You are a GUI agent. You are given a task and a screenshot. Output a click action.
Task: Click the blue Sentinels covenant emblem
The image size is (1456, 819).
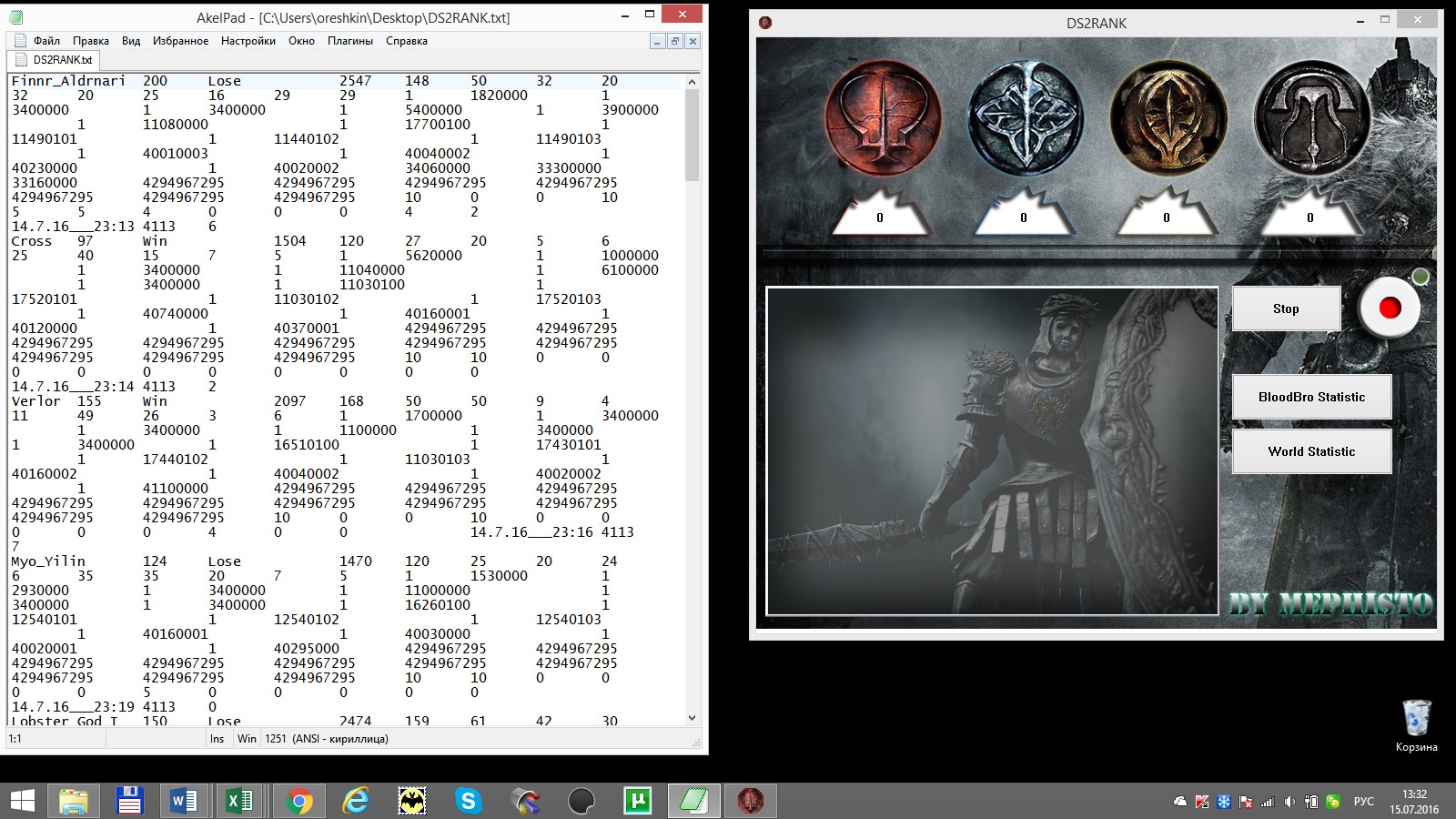(x=1026, y=118)
